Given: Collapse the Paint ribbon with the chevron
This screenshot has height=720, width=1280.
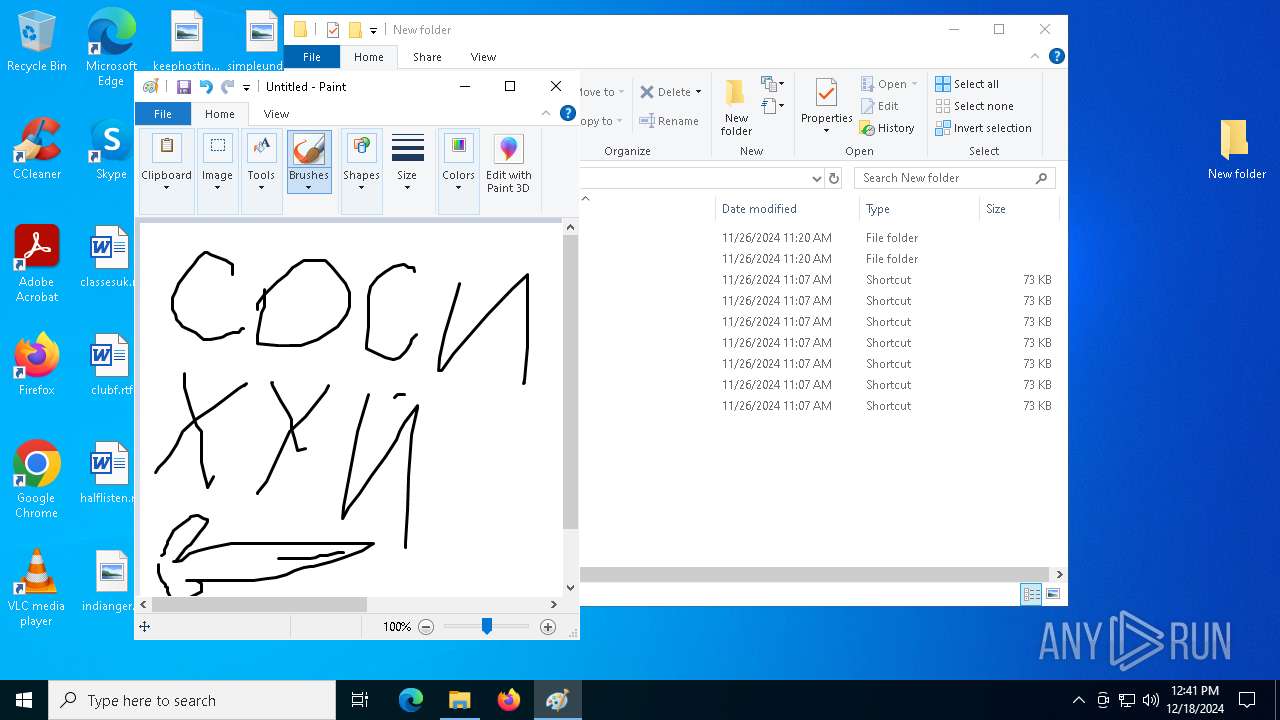Looking at the screenshot, I should [x=546, y=114].
